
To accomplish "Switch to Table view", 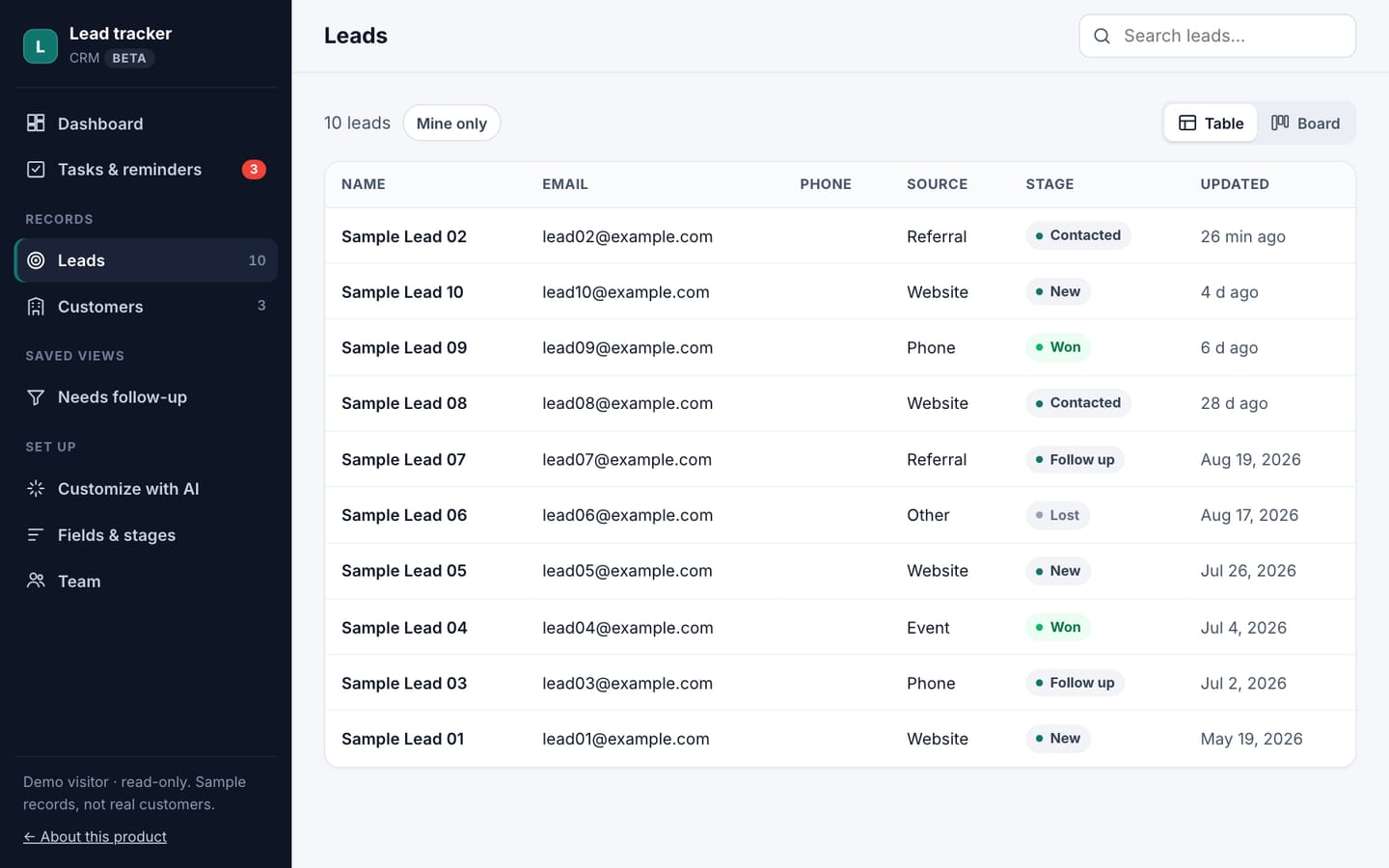I will coord(1211,122).
